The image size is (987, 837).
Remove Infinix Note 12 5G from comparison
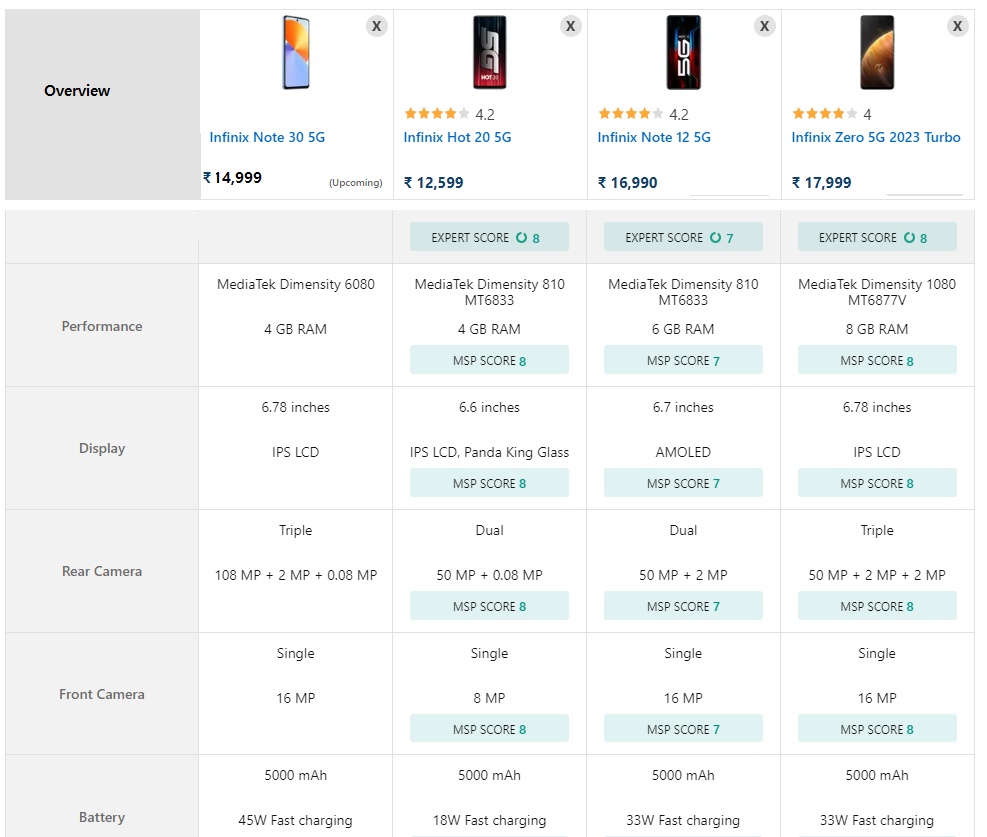tap(764, 26)
